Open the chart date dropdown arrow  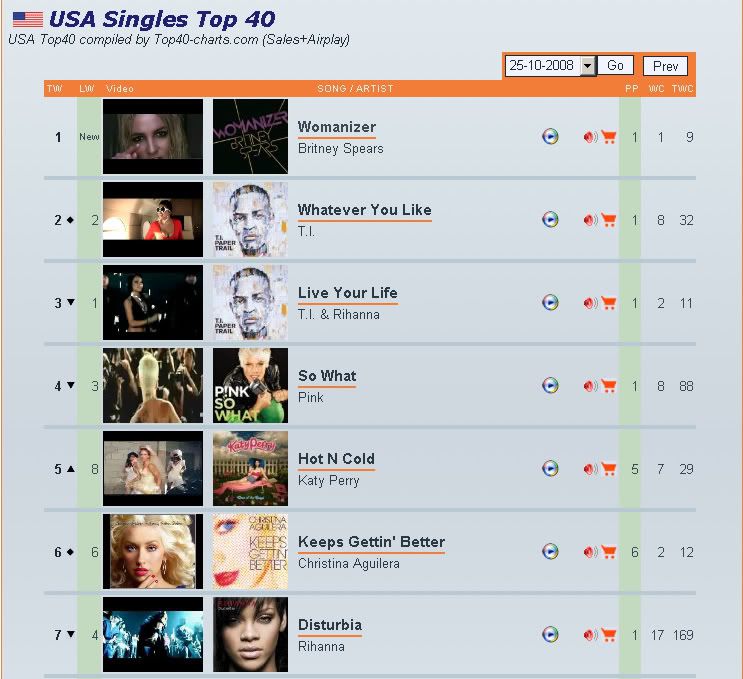(x=587, y=66)
